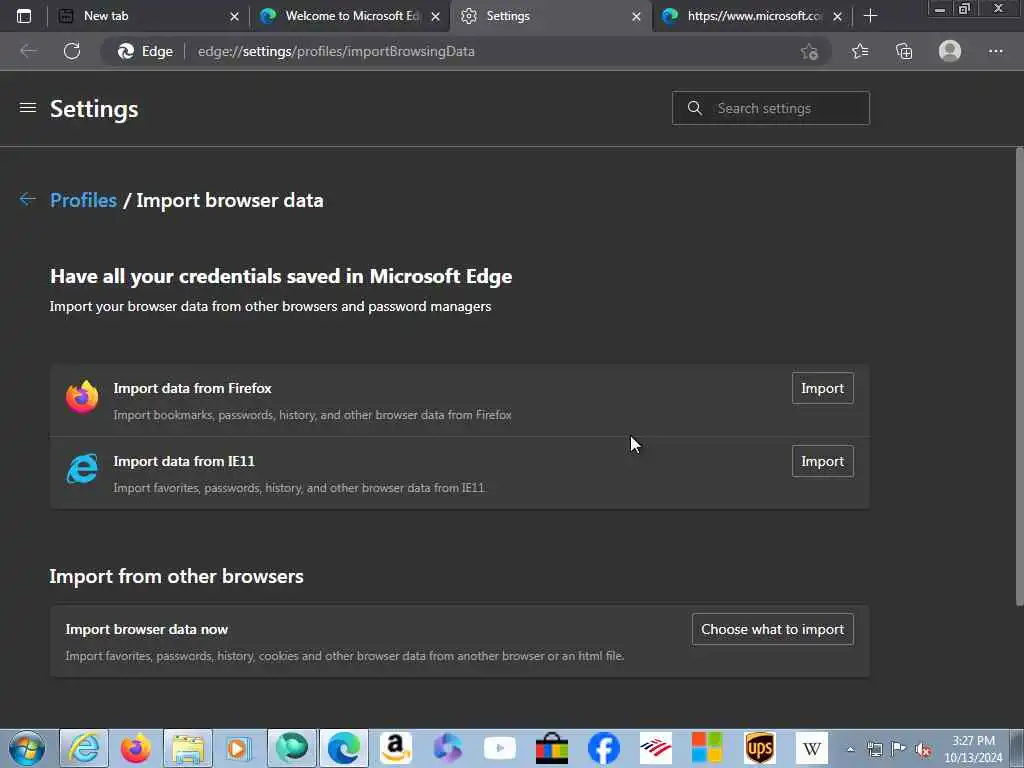Click the dark green Edge-style taskbar icon
Viewport: 1024px width, 768px height.
[x=292, y=748]
